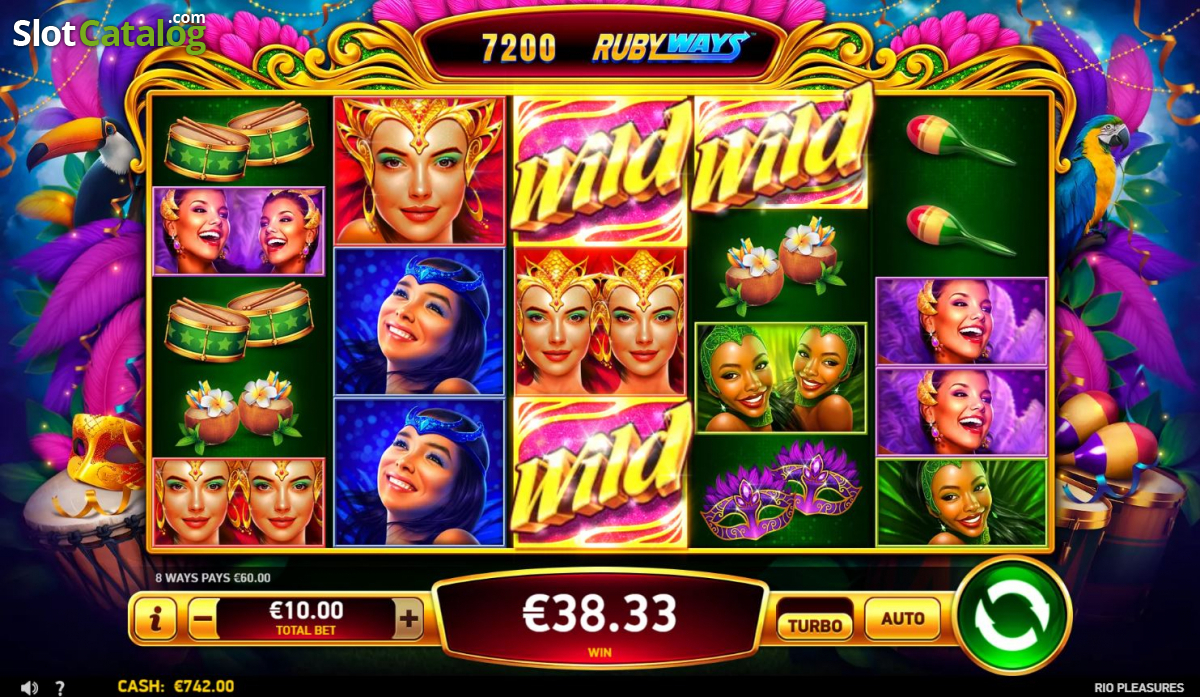This screenshot has width=1200, height=697.
Task: Mute sound with speaker icon
Action: [30, 687]
